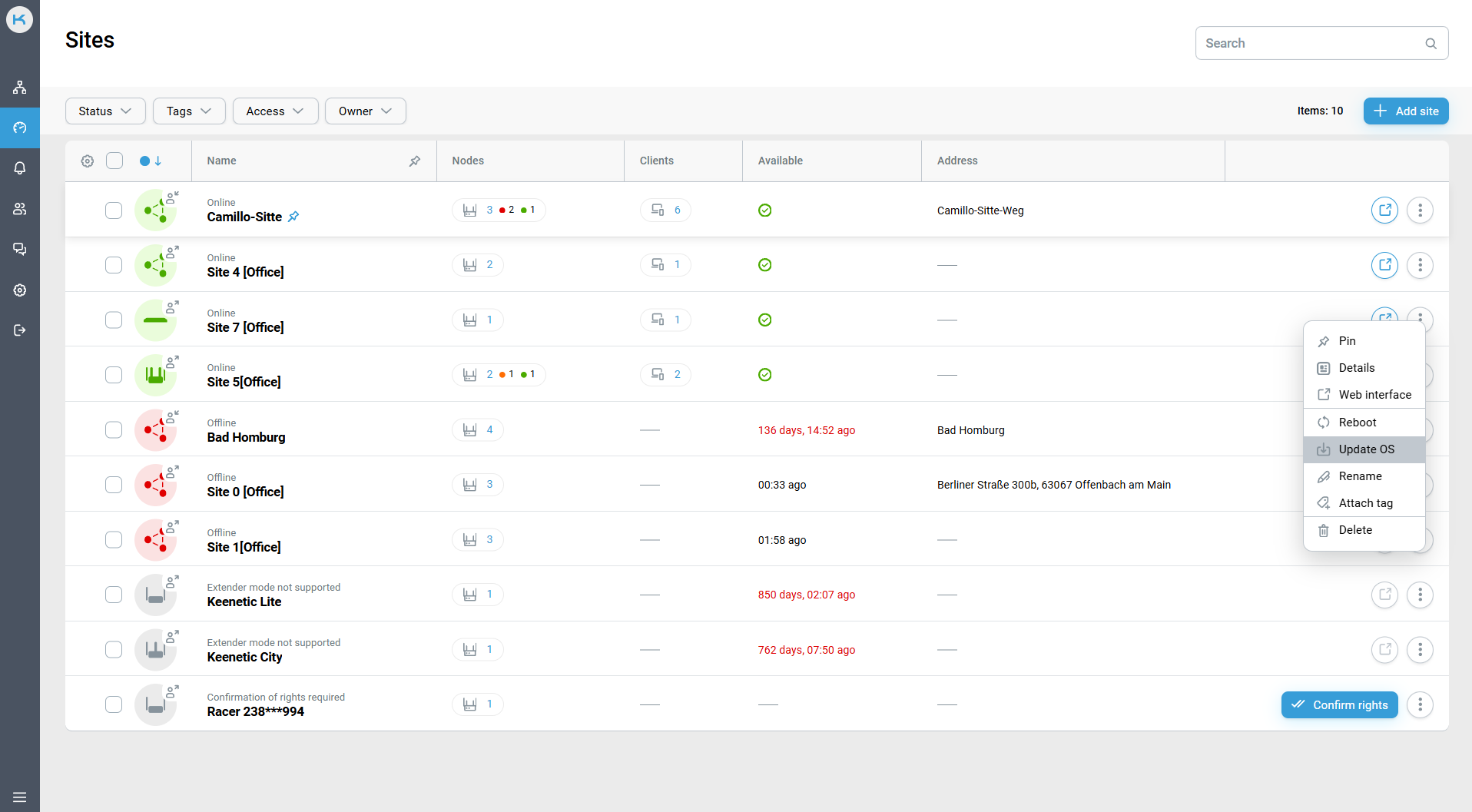Open the Owner filter dropdown
The height and width of the screenshot is (812, 1472).
[x=365, y=111]
